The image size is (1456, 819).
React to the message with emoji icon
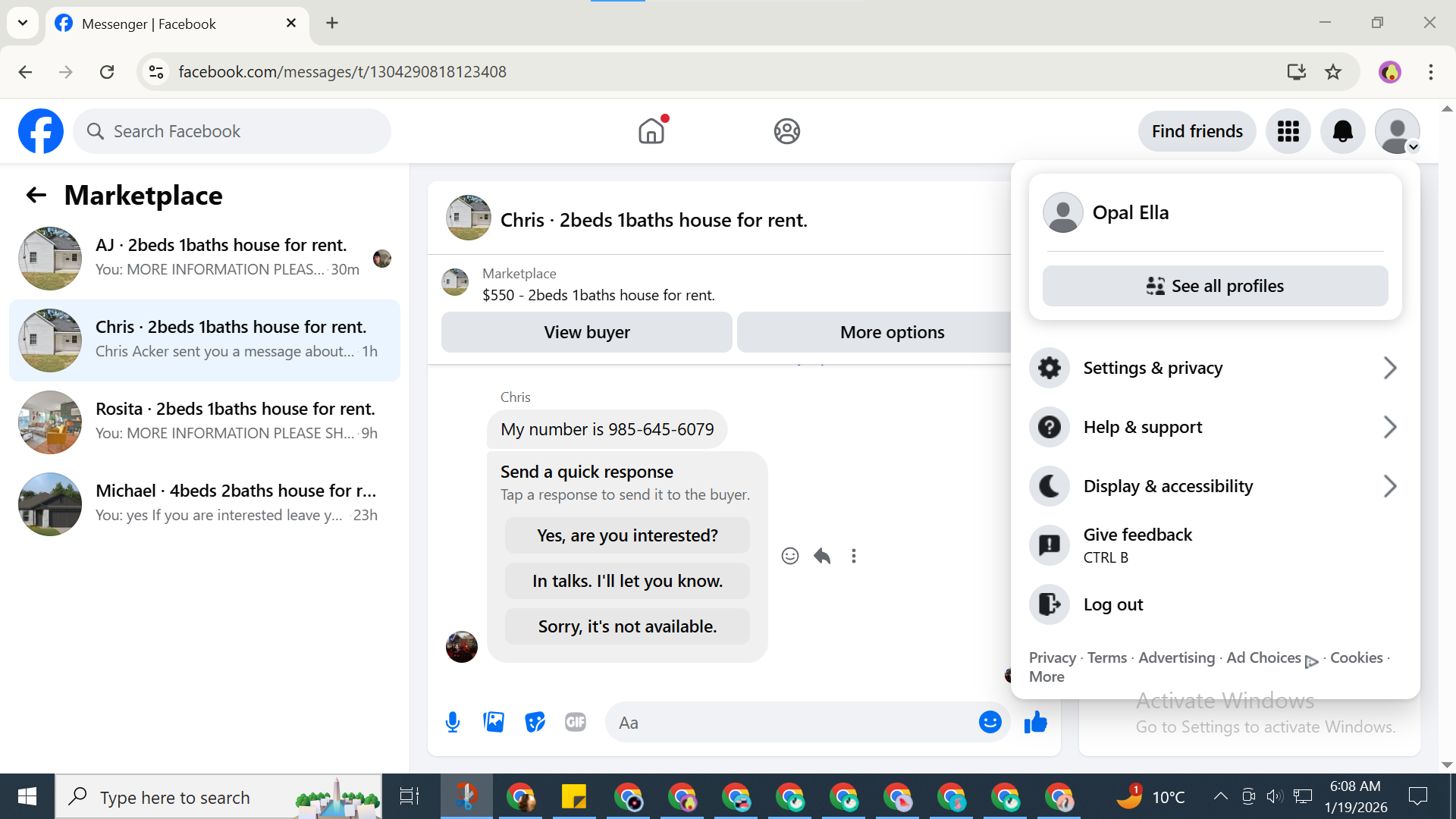point(790,556)
